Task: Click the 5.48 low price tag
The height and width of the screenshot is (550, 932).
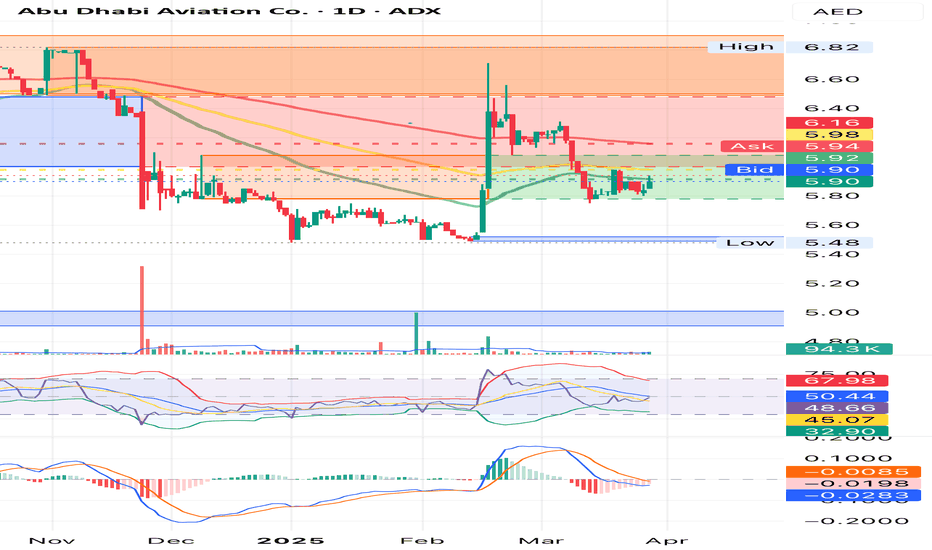Action: (x=829, y=243)
